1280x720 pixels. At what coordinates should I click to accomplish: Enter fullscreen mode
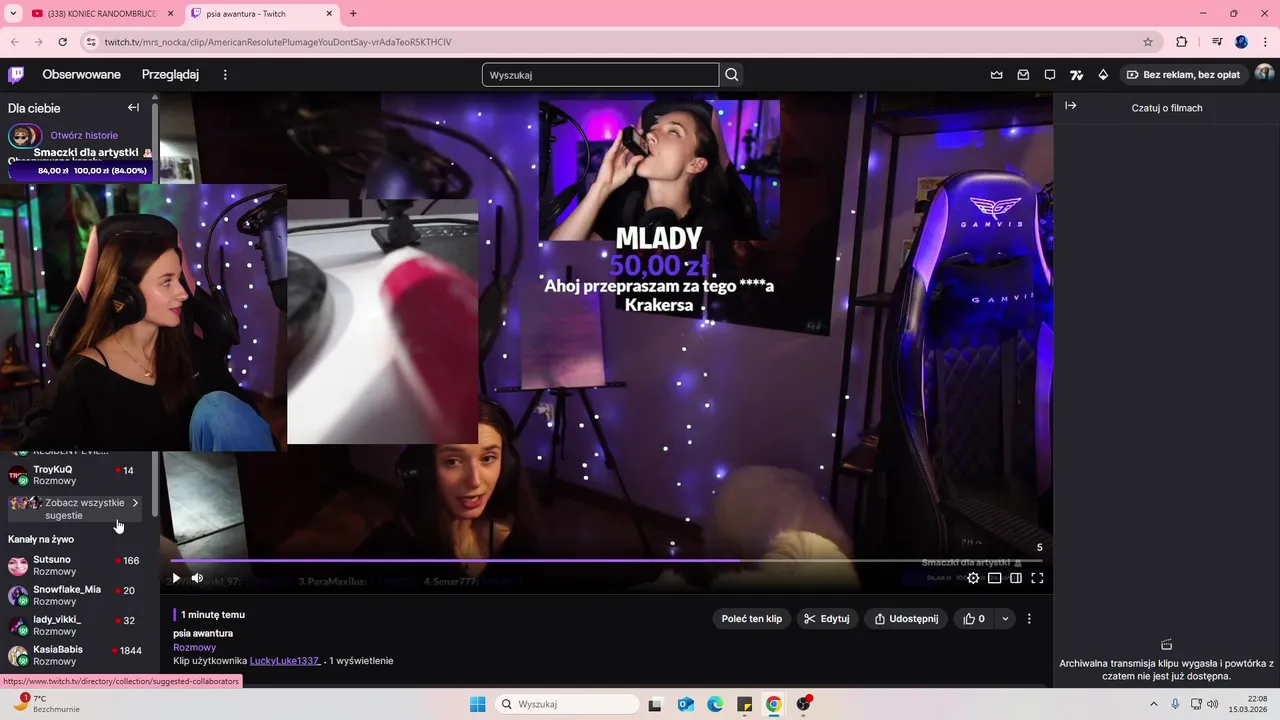pos(1037,578)
